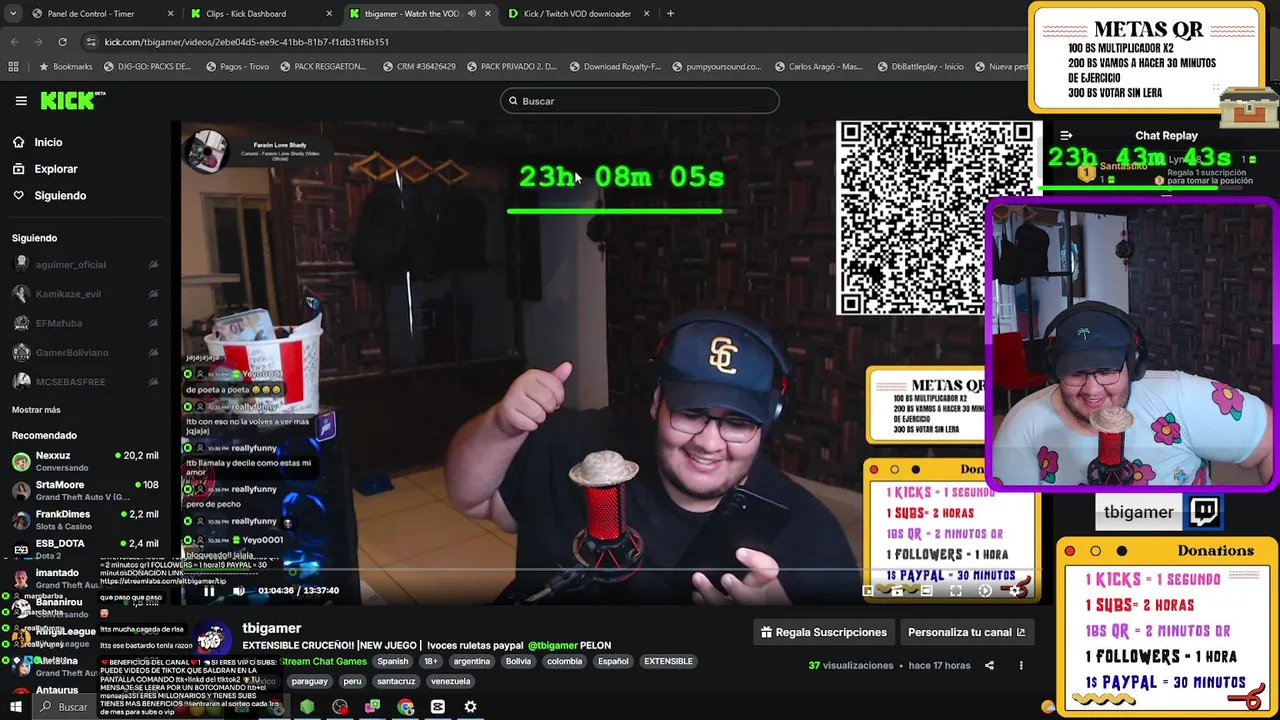Image resolution: width=1280 pixels, height=720 pixels.
Task: Select the 18+ tag
Action: [430, 661]
